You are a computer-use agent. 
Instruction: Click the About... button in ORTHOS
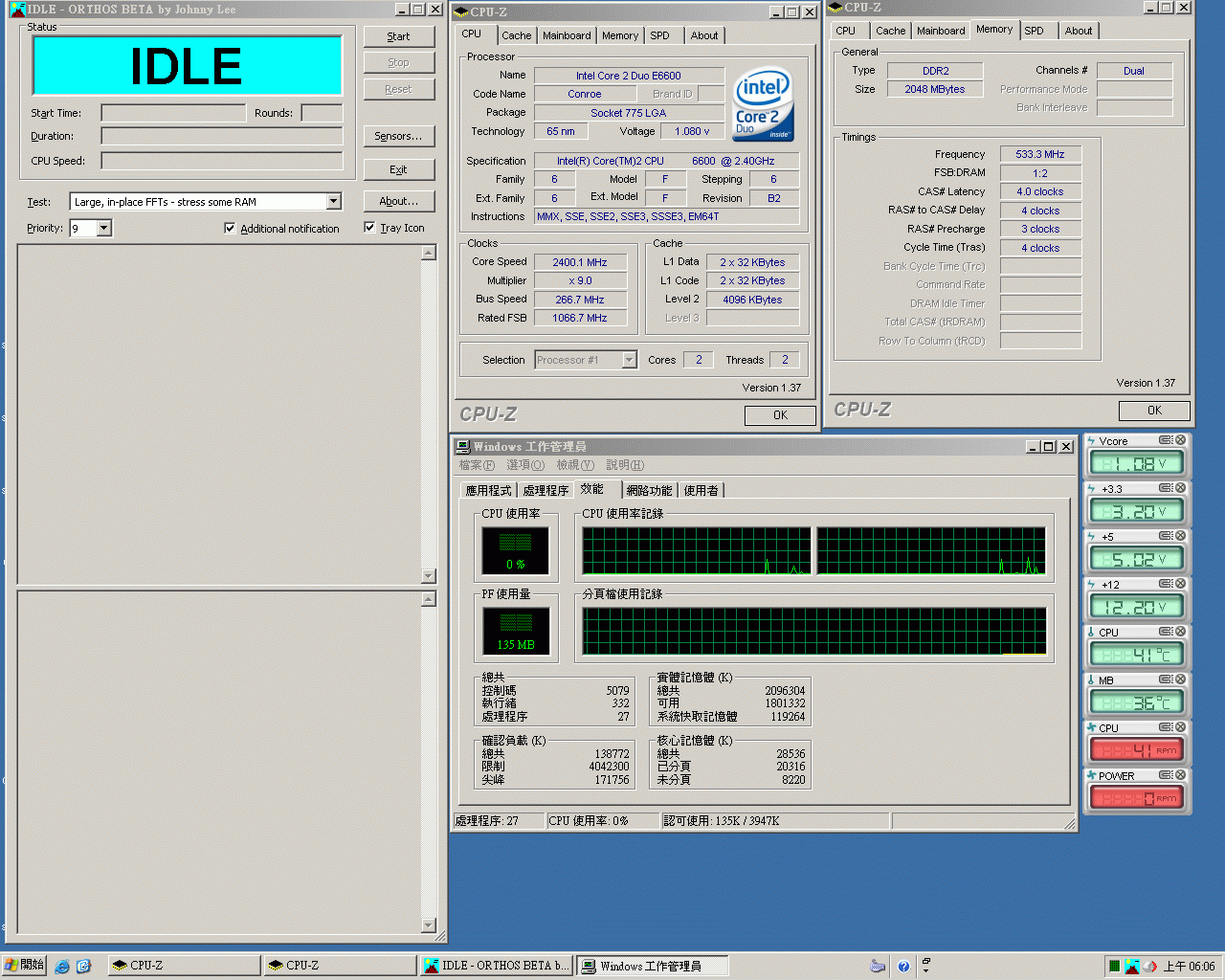(x=398, y=201)
